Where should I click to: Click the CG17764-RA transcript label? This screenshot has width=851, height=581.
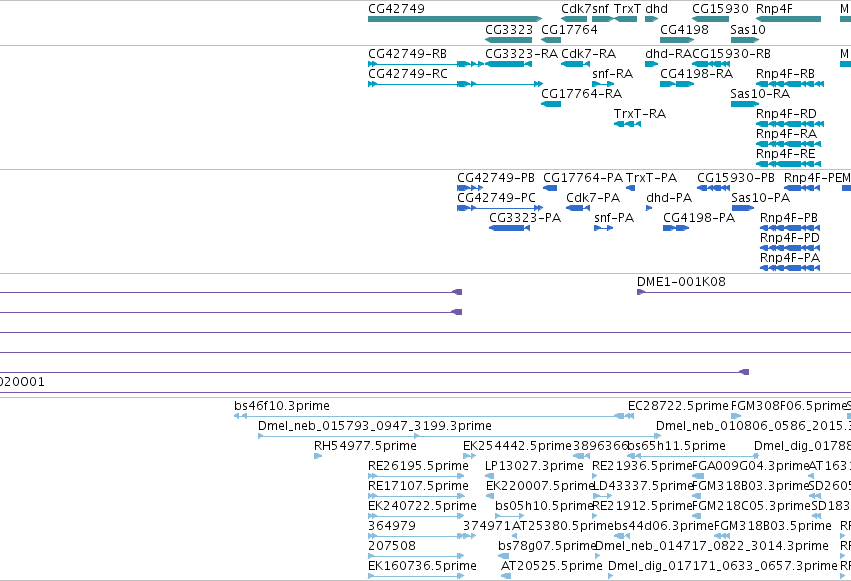tap(582, 94)
